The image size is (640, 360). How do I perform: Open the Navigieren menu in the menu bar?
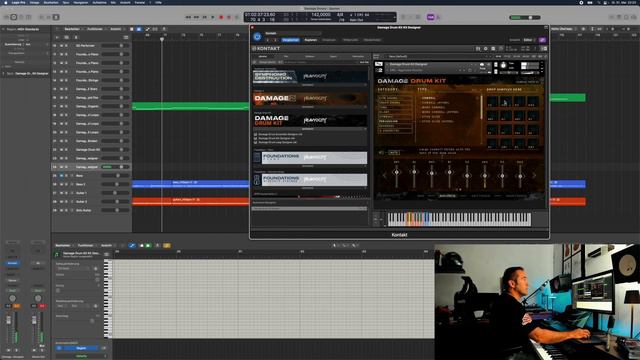click(x=81, y=2)
